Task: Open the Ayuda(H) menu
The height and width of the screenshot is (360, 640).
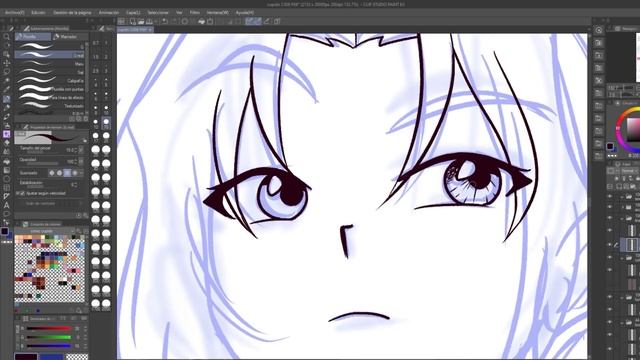Action: point(244,13)
